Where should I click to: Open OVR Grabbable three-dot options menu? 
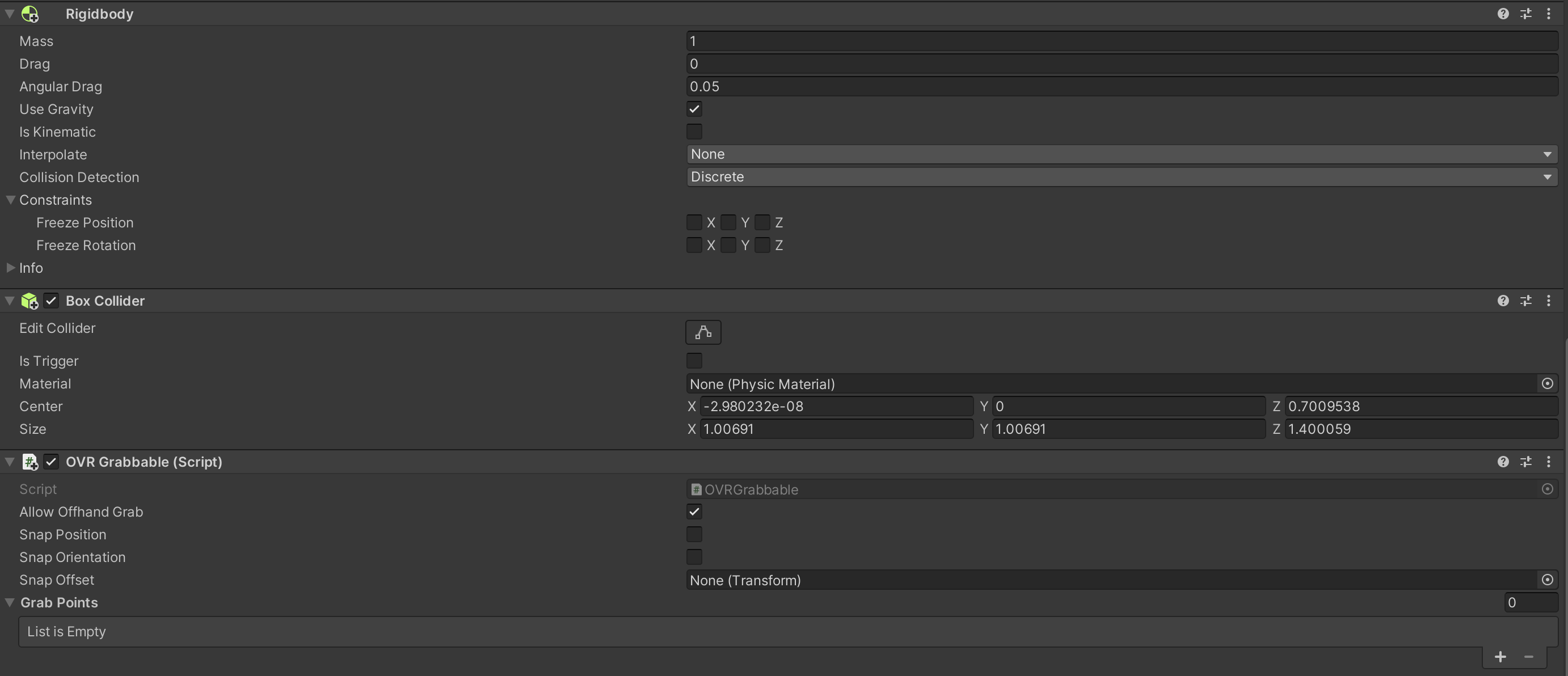(x=1549, y=462)
